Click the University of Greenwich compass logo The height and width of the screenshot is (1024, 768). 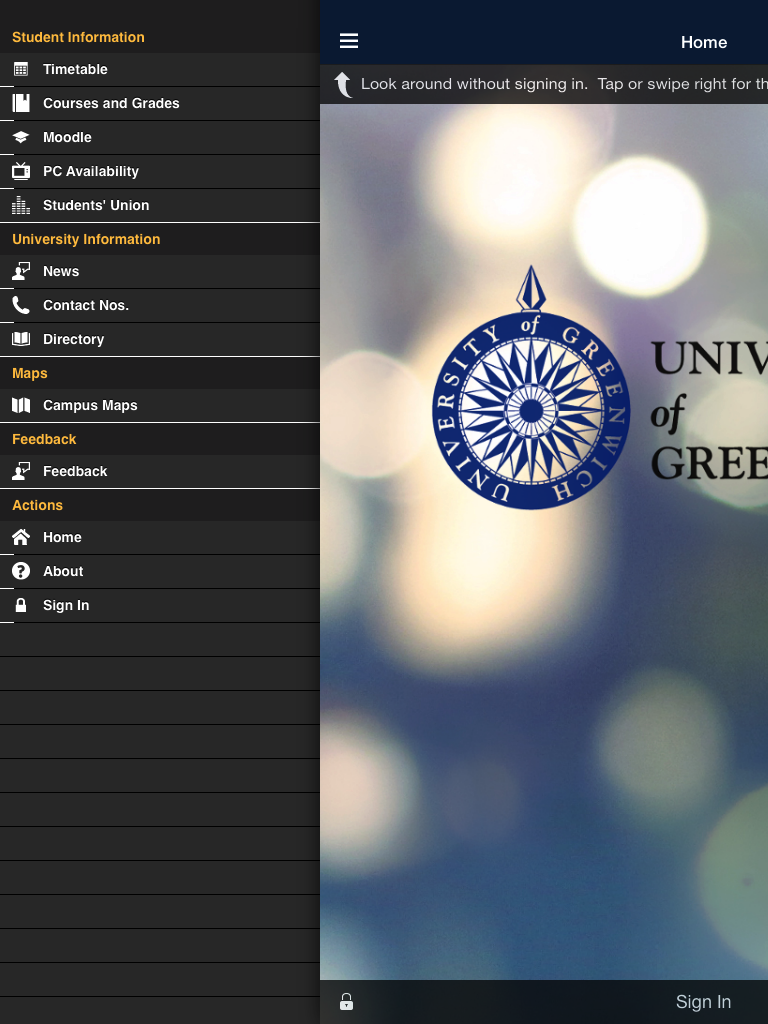pos(531,388)
